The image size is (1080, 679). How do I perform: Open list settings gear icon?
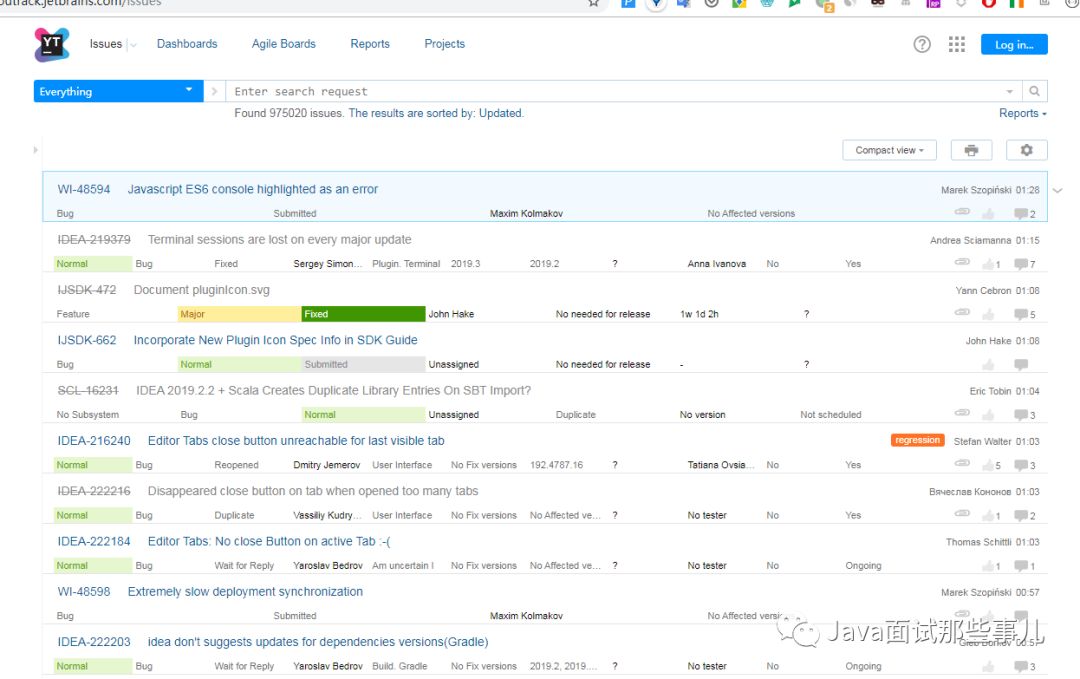(1026, 150)
